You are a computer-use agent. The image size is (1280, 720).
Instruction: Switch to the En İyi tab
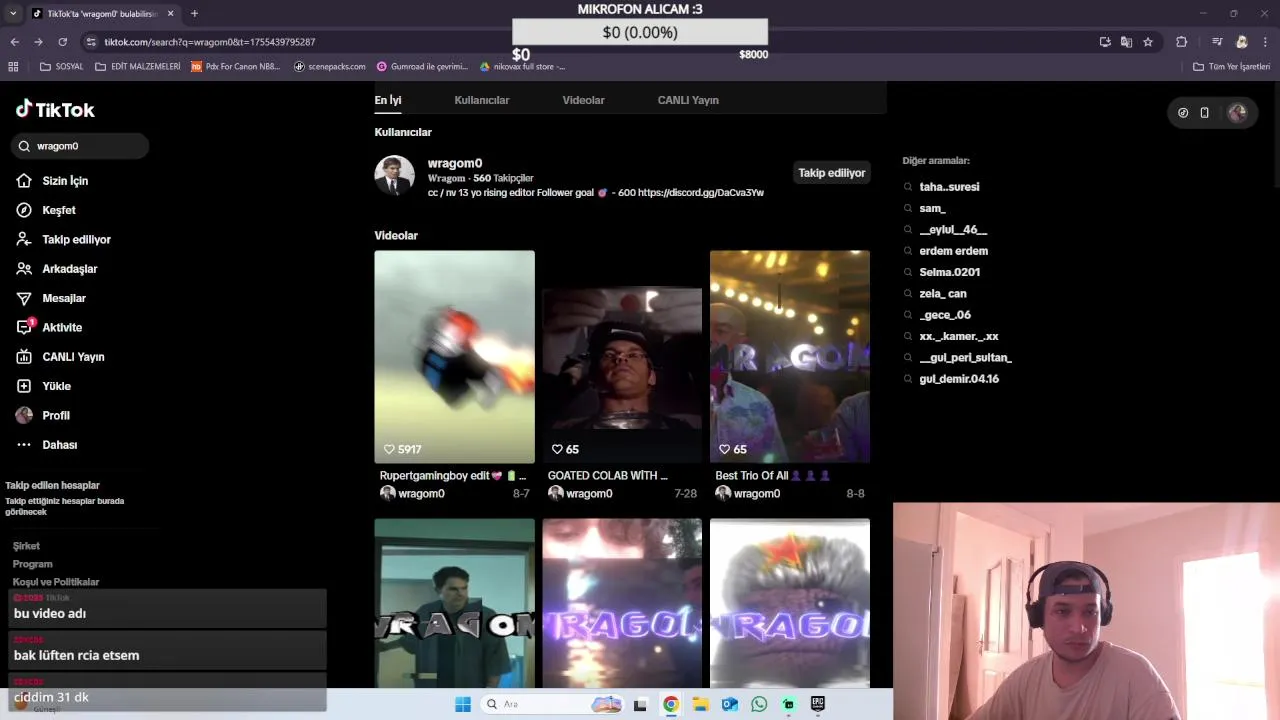coord(388,100)
